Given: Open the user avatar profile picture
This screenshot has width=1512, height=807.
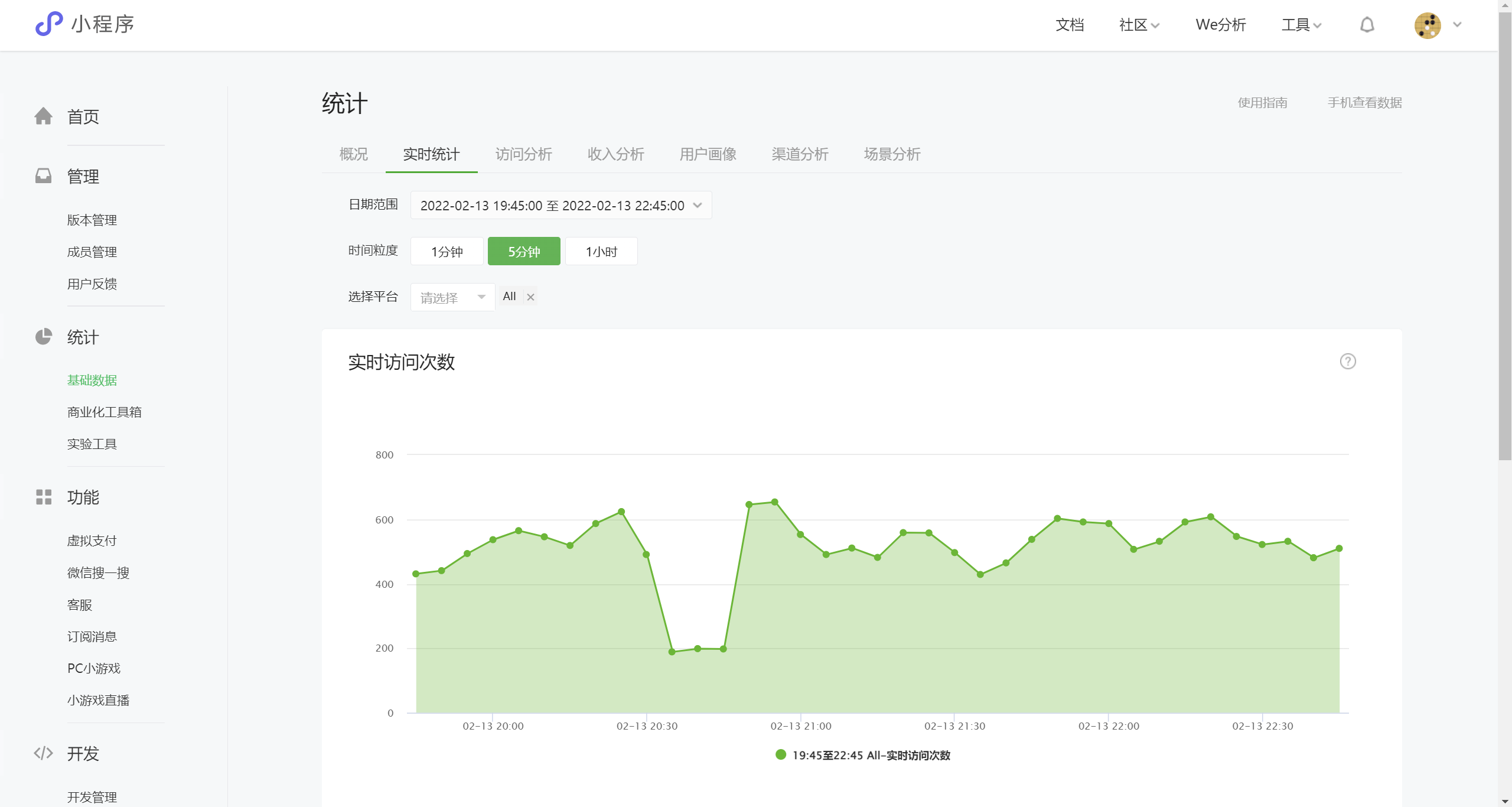Looking at the screenshot, I should (1427, 25).
